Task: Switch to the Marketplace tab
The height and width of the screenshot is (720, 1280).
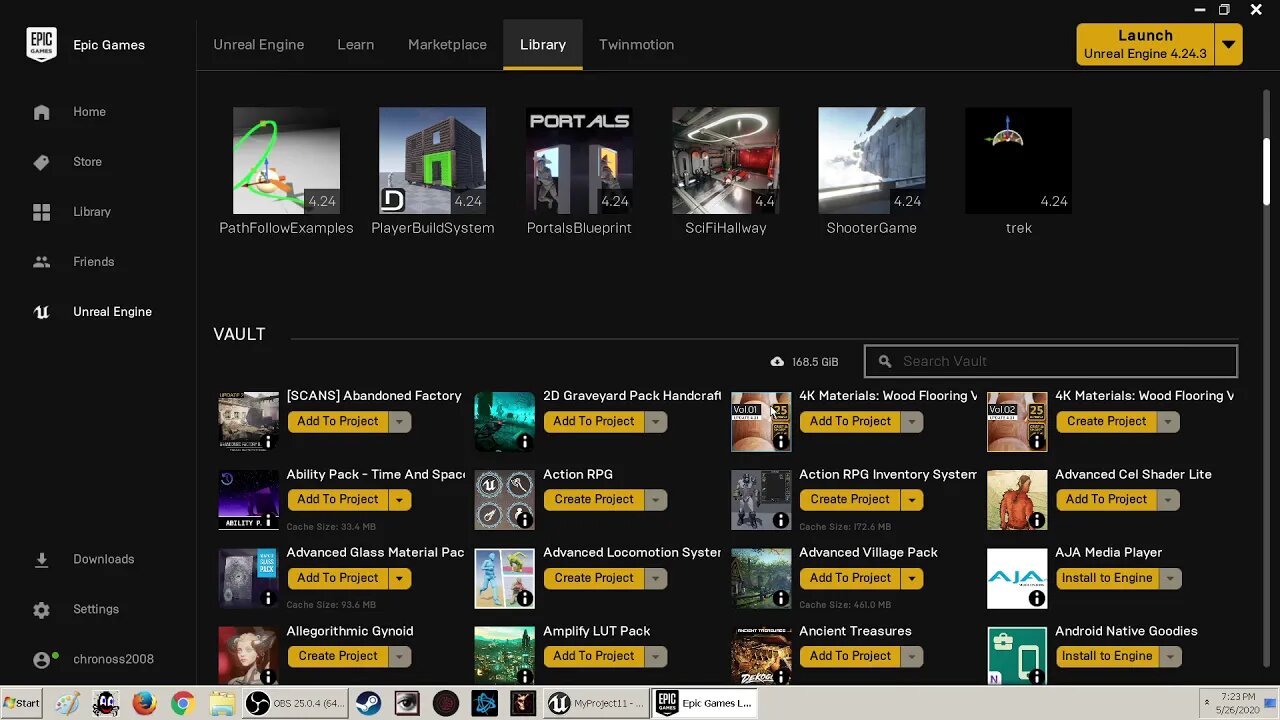Action: 447,45
